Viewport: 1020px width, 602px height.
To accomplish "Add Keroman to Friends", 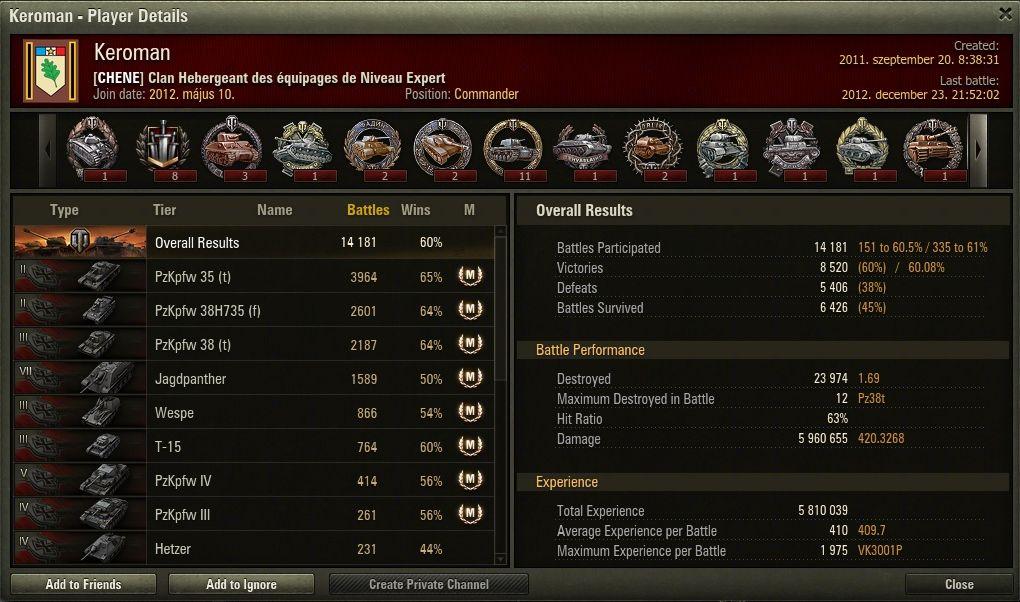I will (x=83, y=584).
